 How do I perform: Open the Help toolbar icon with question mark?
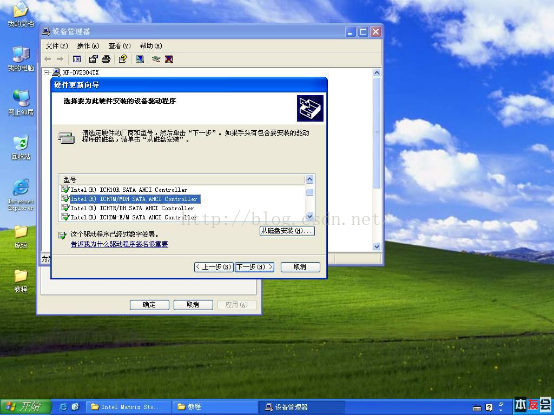click(123, 59)
